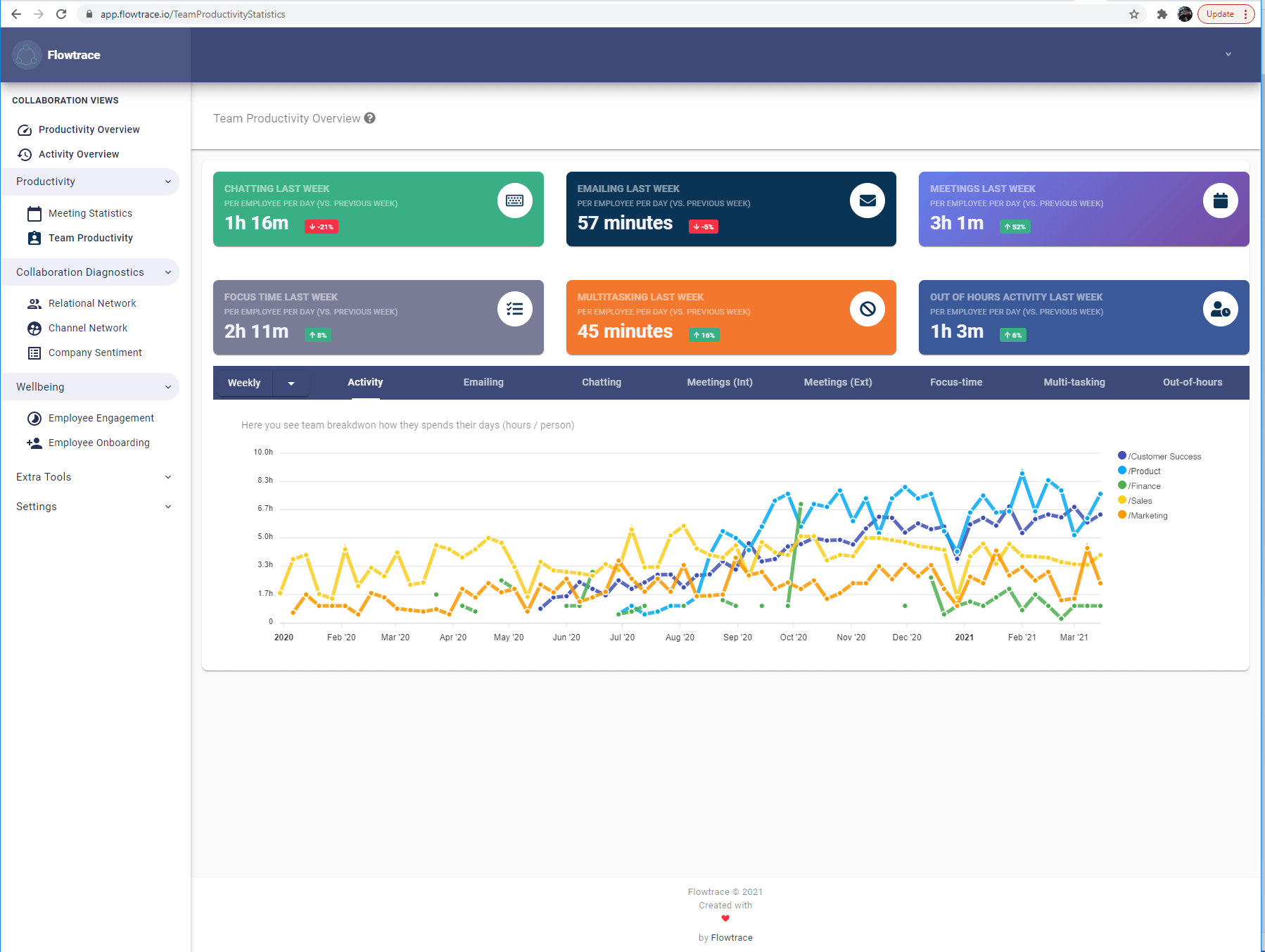
Task: Click the envelope icon on Emailing card
Action: coord(868,201)
